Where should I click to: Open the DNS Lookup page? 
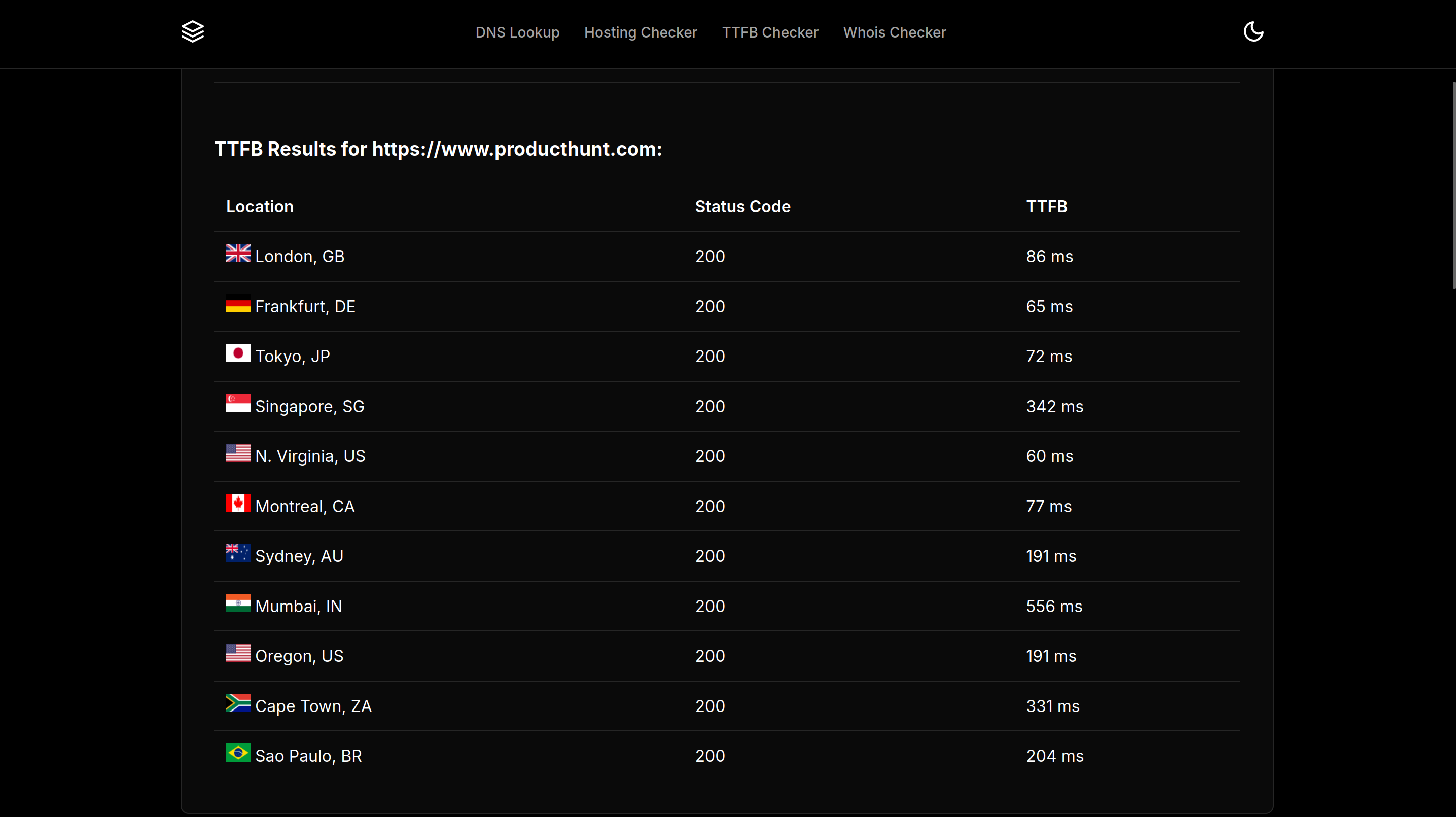coord(517,32)
